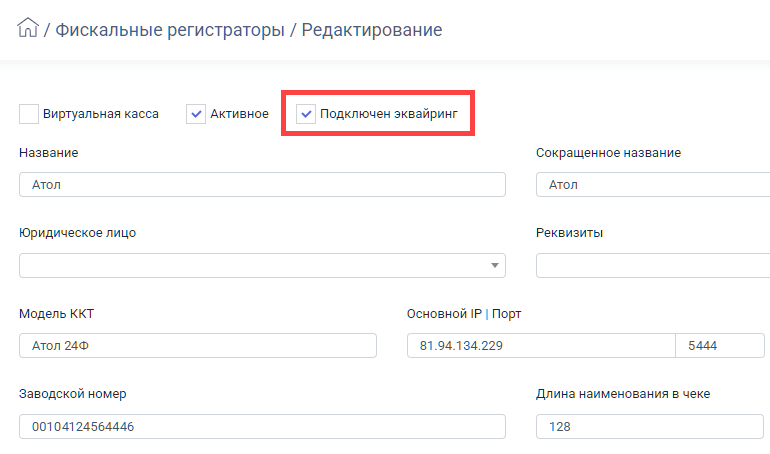This screenshot has width=770, height=454.
Task: Click the Юридическое лицо field label
Action: 78,233
